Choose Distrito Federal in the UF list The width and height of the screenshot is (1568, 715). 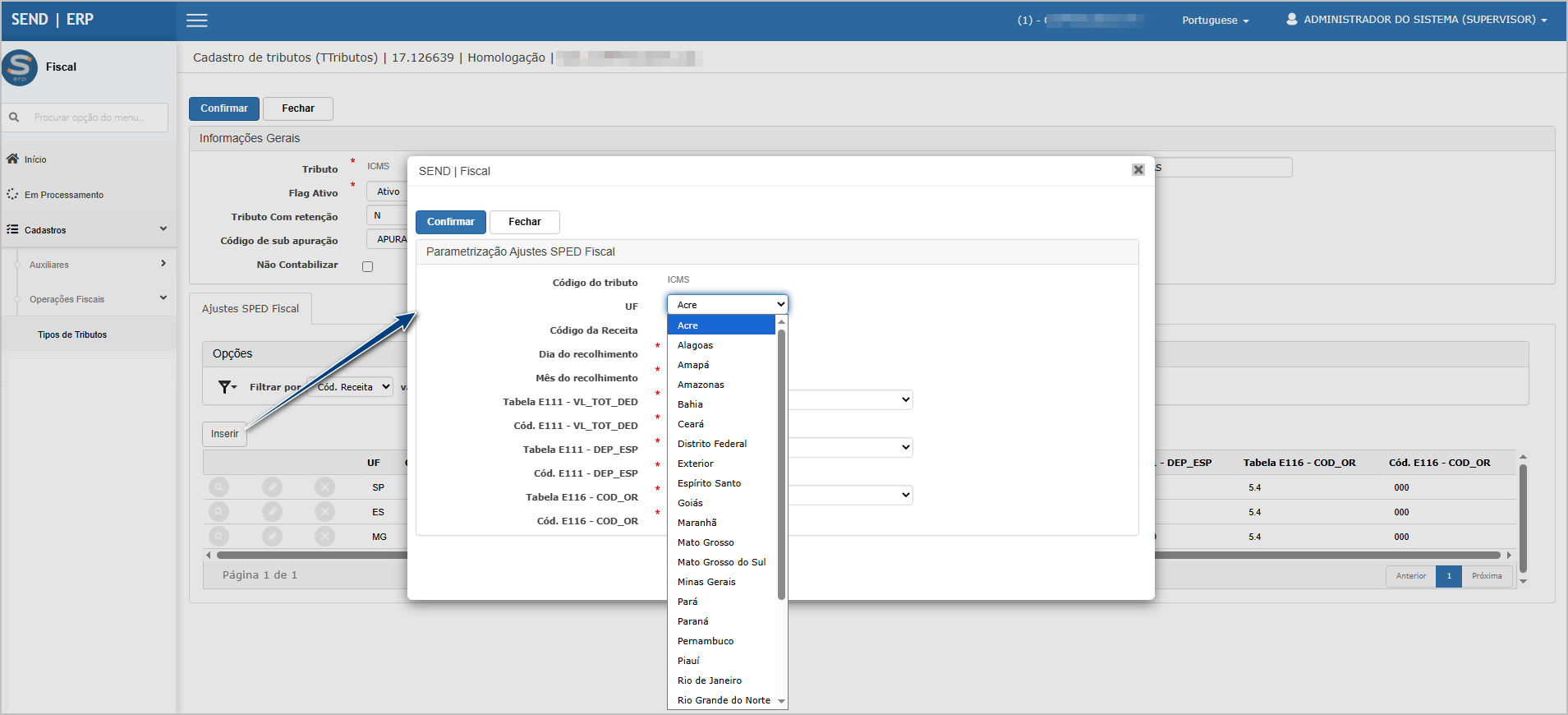pyautogui.click(x=712, y=444)
